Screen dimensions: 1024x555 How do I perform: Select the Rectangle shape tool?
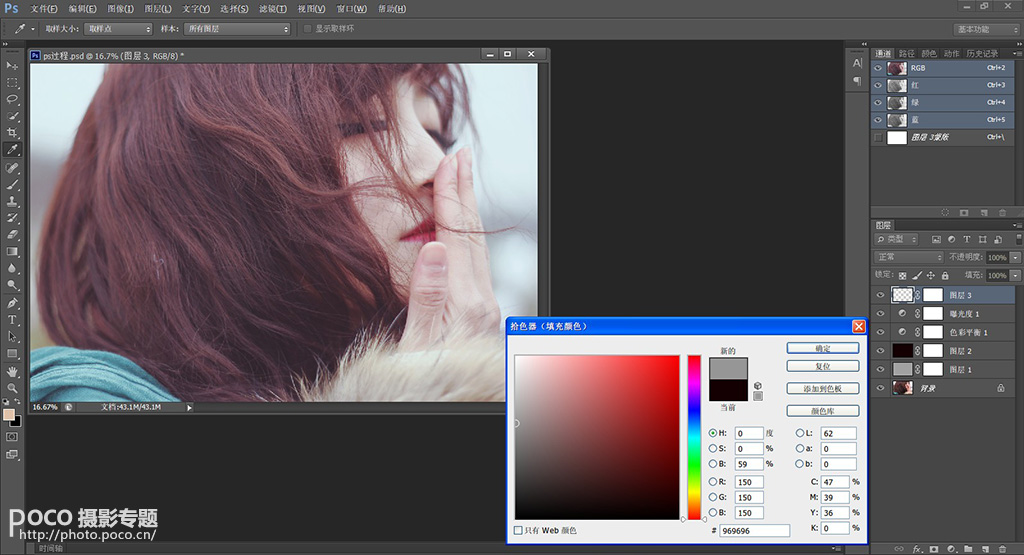click(12, 354)
